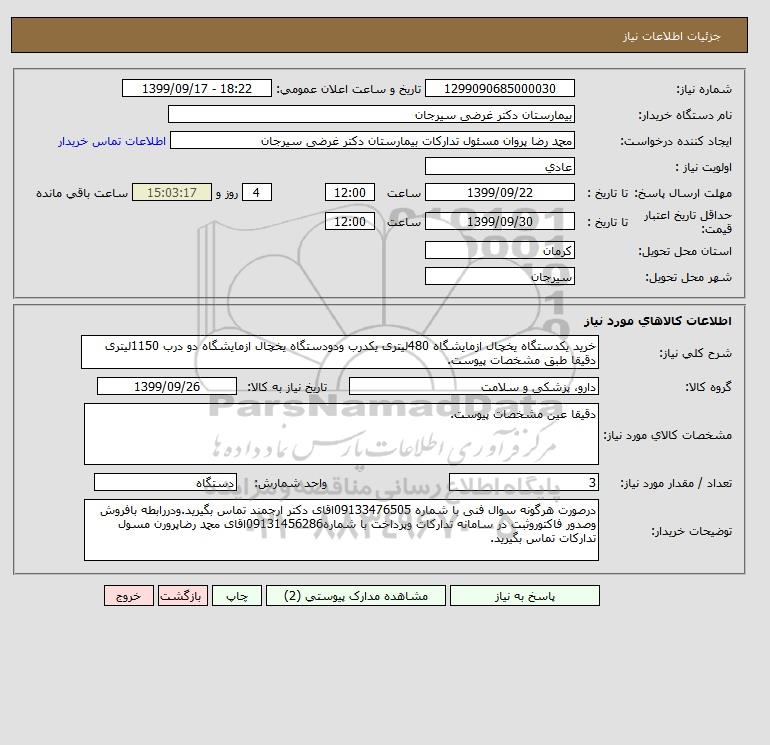Click the شهر محل تحویل label

688,277
